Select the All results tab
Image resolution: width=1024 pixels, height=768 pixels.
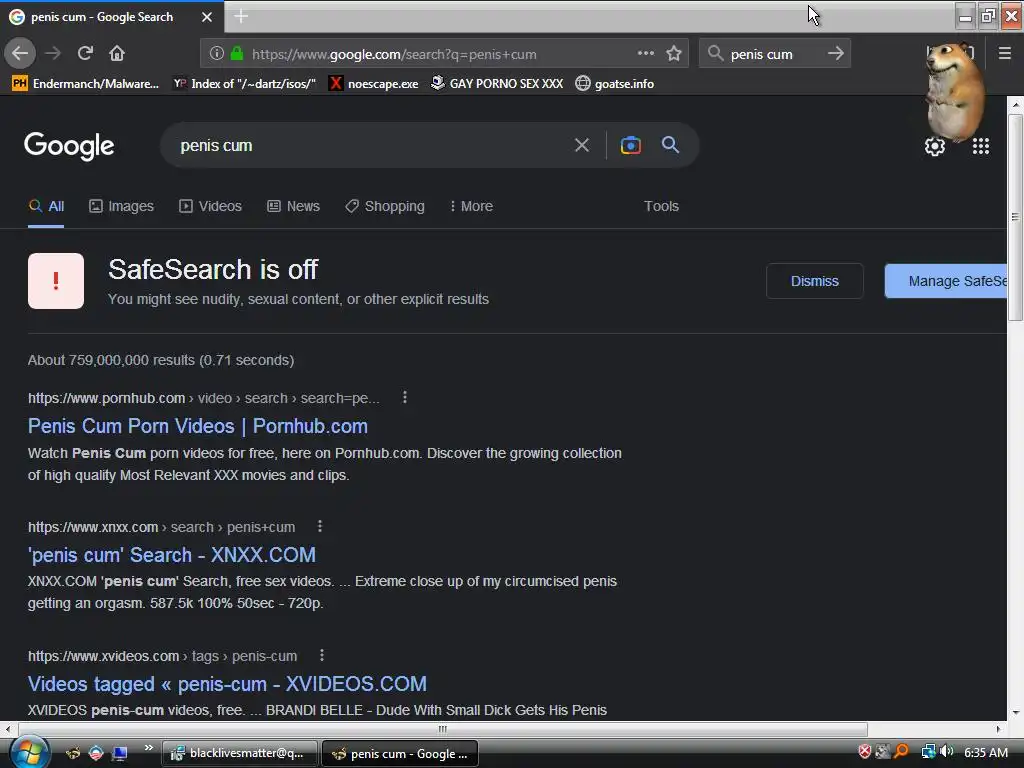[46, 206]
